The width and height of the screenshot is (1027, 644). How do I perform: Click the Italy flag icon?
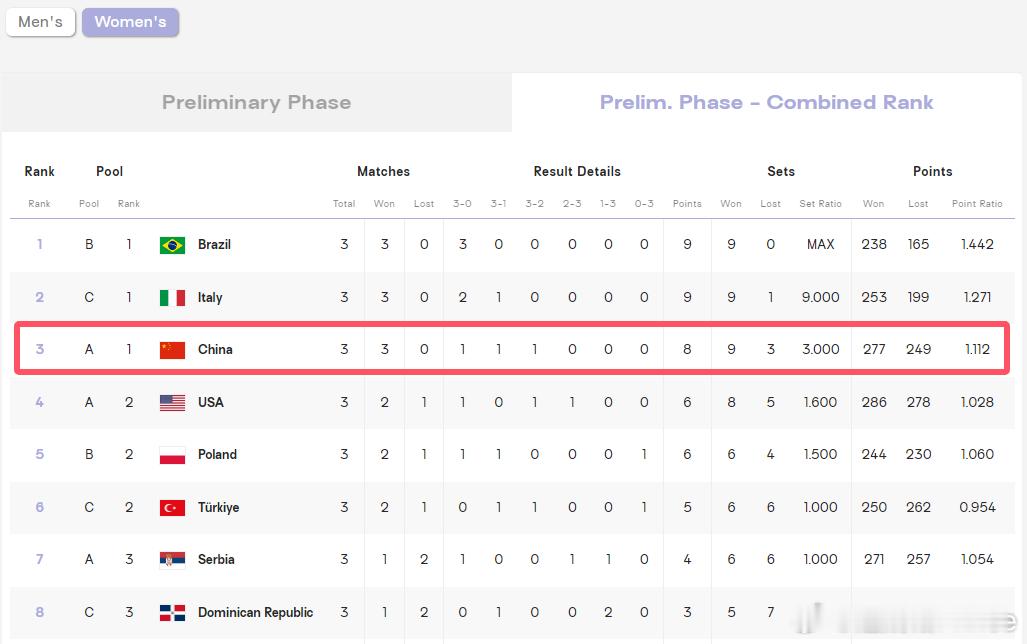point(172,298)
